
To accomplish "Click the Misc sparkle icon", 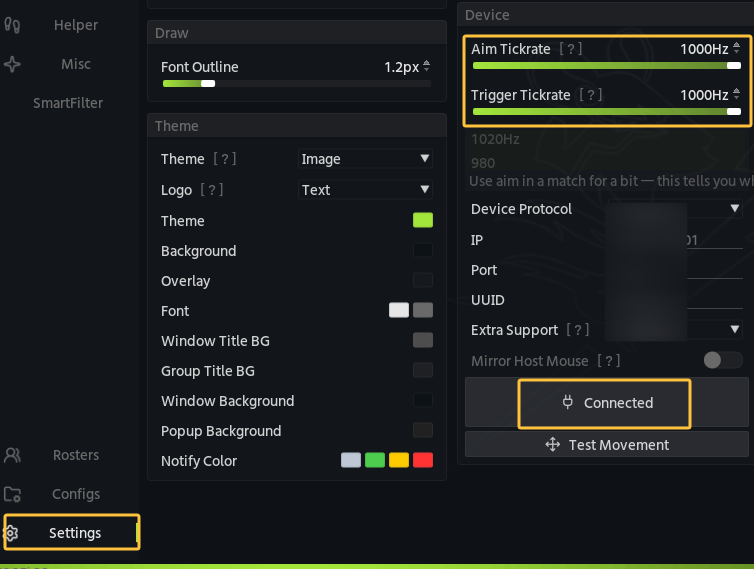I will point(12,64).
